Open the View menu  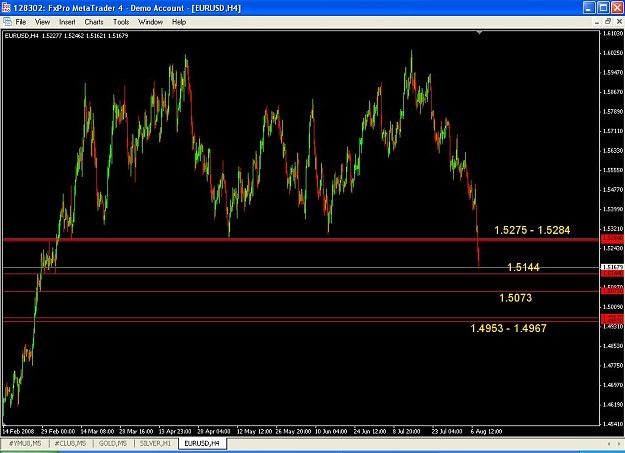43,22
